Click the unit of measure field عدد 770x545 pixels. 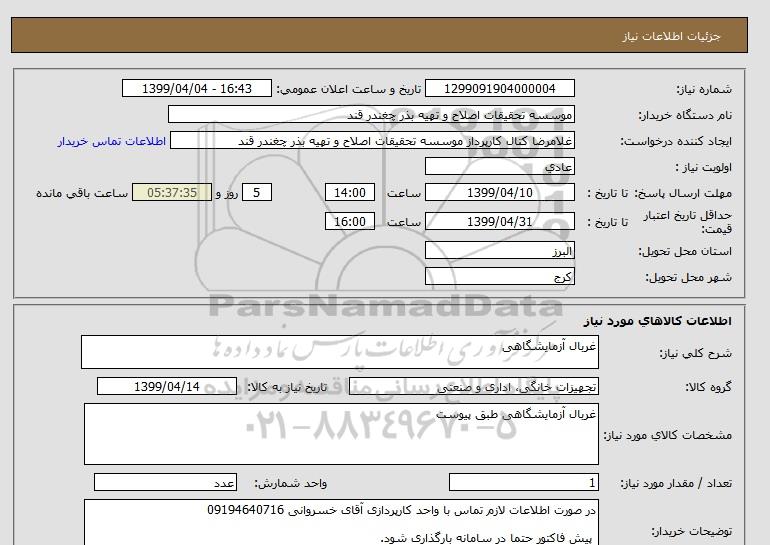click(165, 483)
